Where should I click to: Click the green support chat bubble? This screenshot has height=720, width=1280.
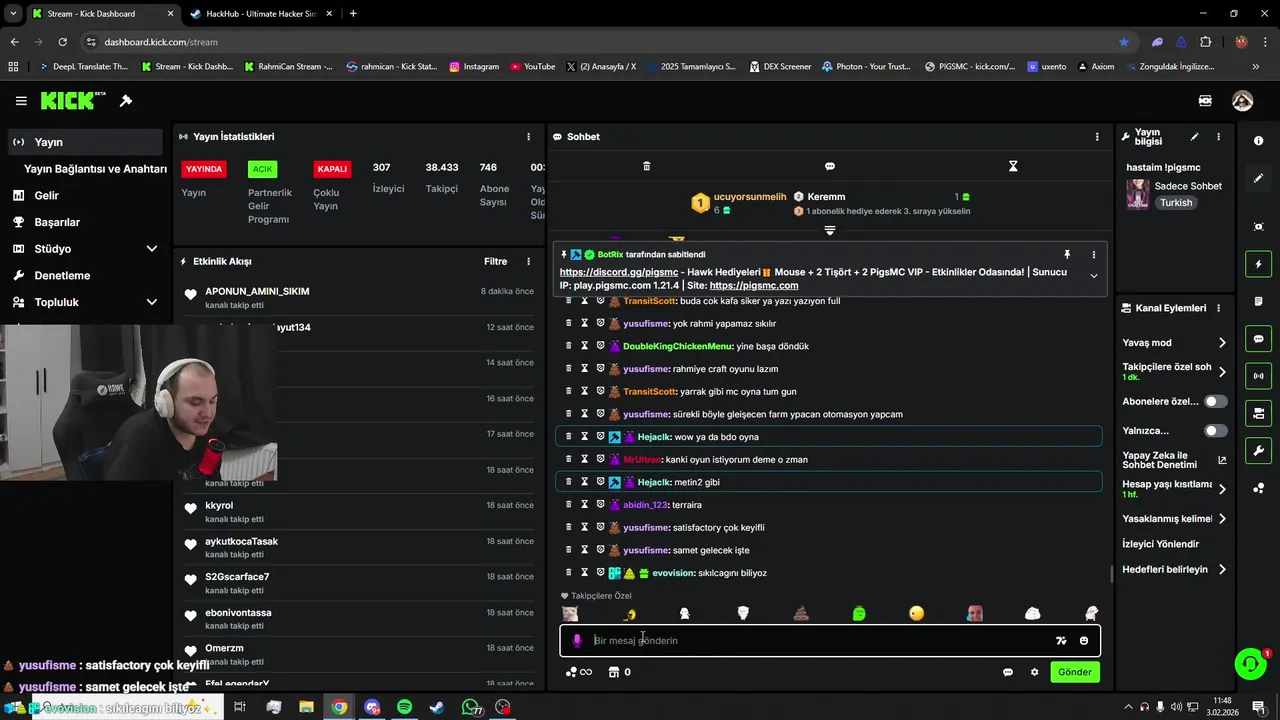pos(1250,664)
